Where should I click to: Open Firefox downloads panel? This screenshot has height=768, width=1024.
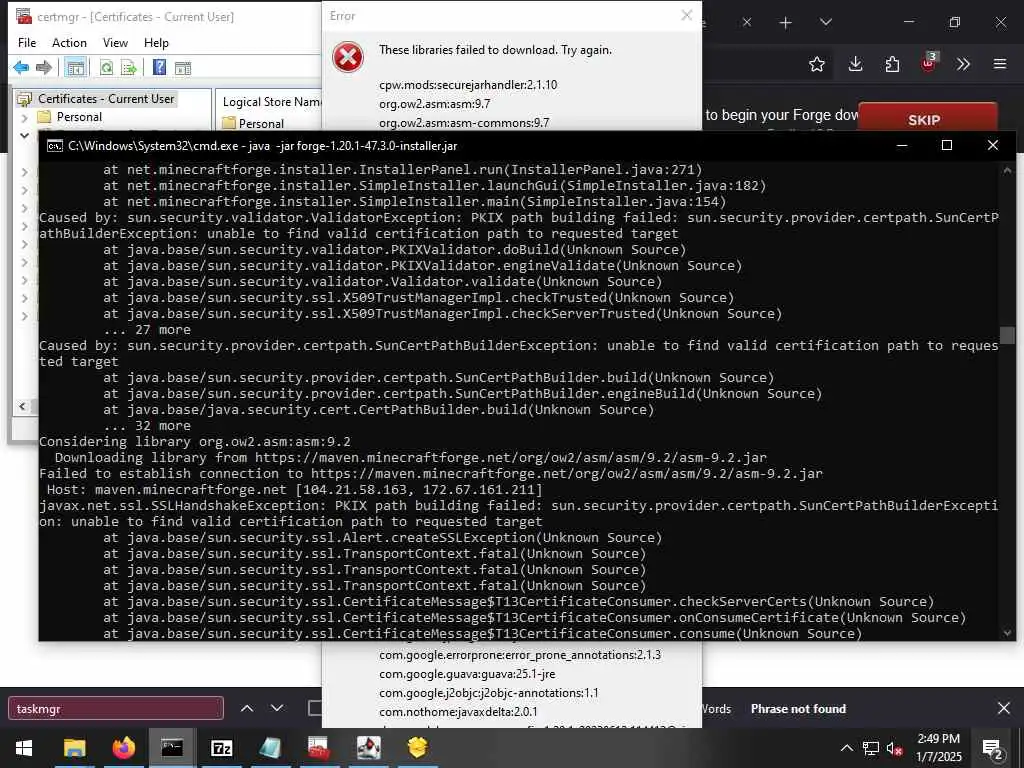[855, 64]
